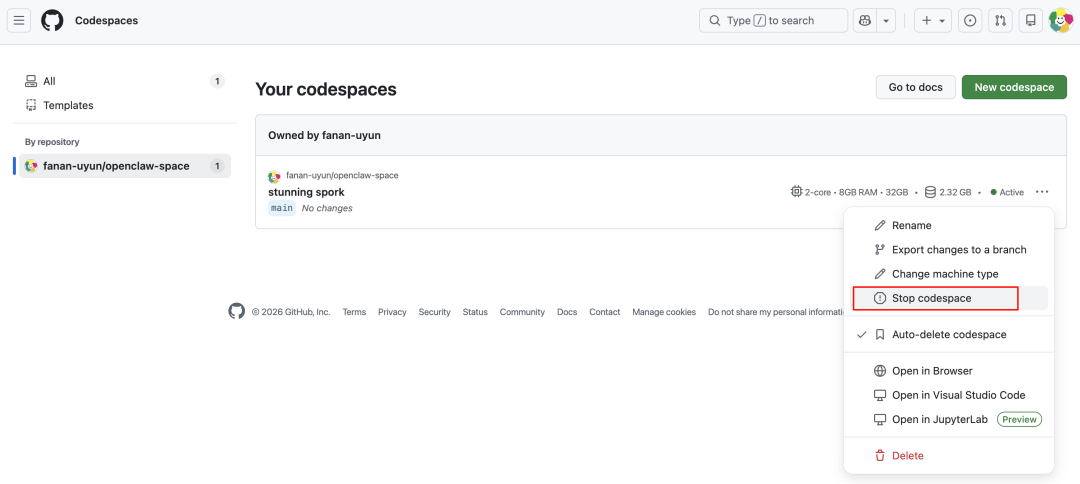Choose Open in Visual Studio Code
The height and width of the screenshot is (484, 1080).
tap(958, 395)
